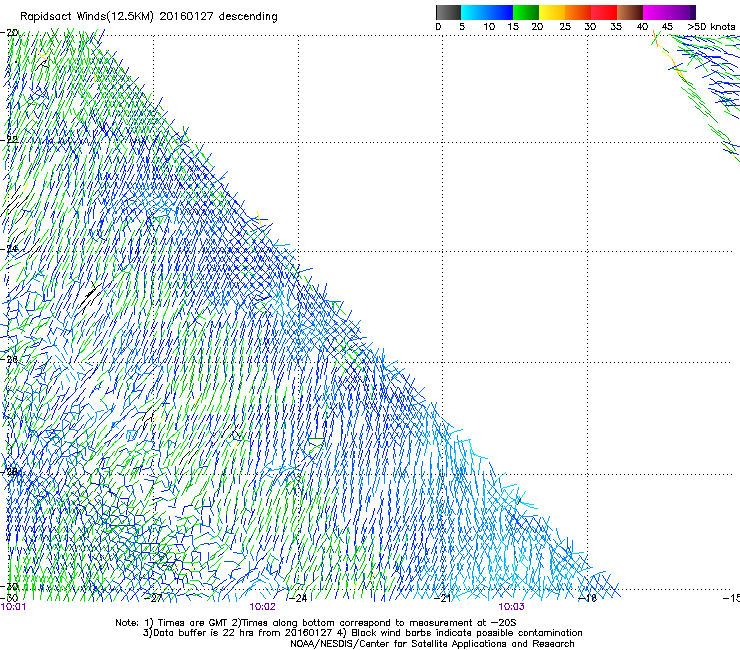Click longitude axis label -18
The height and width of the screenshot is (650, 740).
(x=588, y=598)
